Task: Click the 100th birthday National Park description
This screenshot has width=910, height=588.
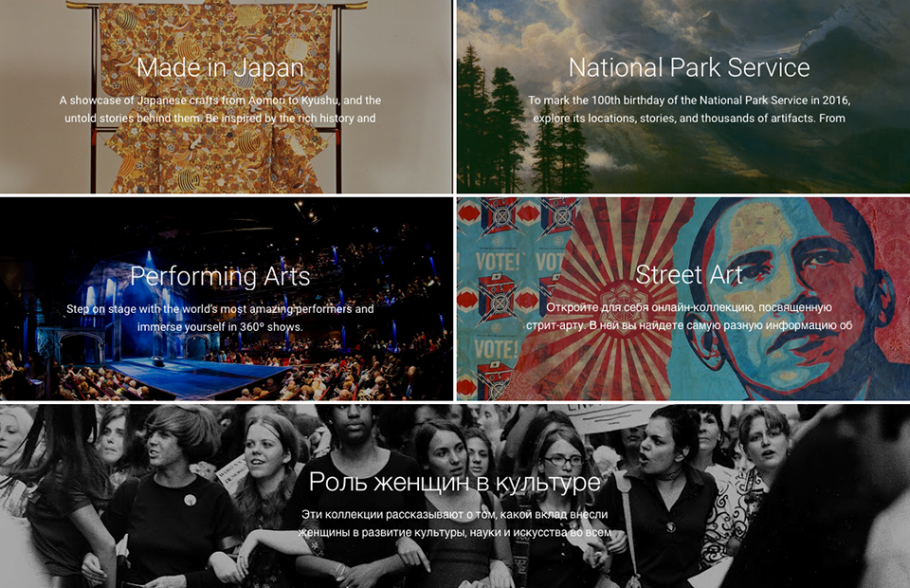Action: pos(689,109)
